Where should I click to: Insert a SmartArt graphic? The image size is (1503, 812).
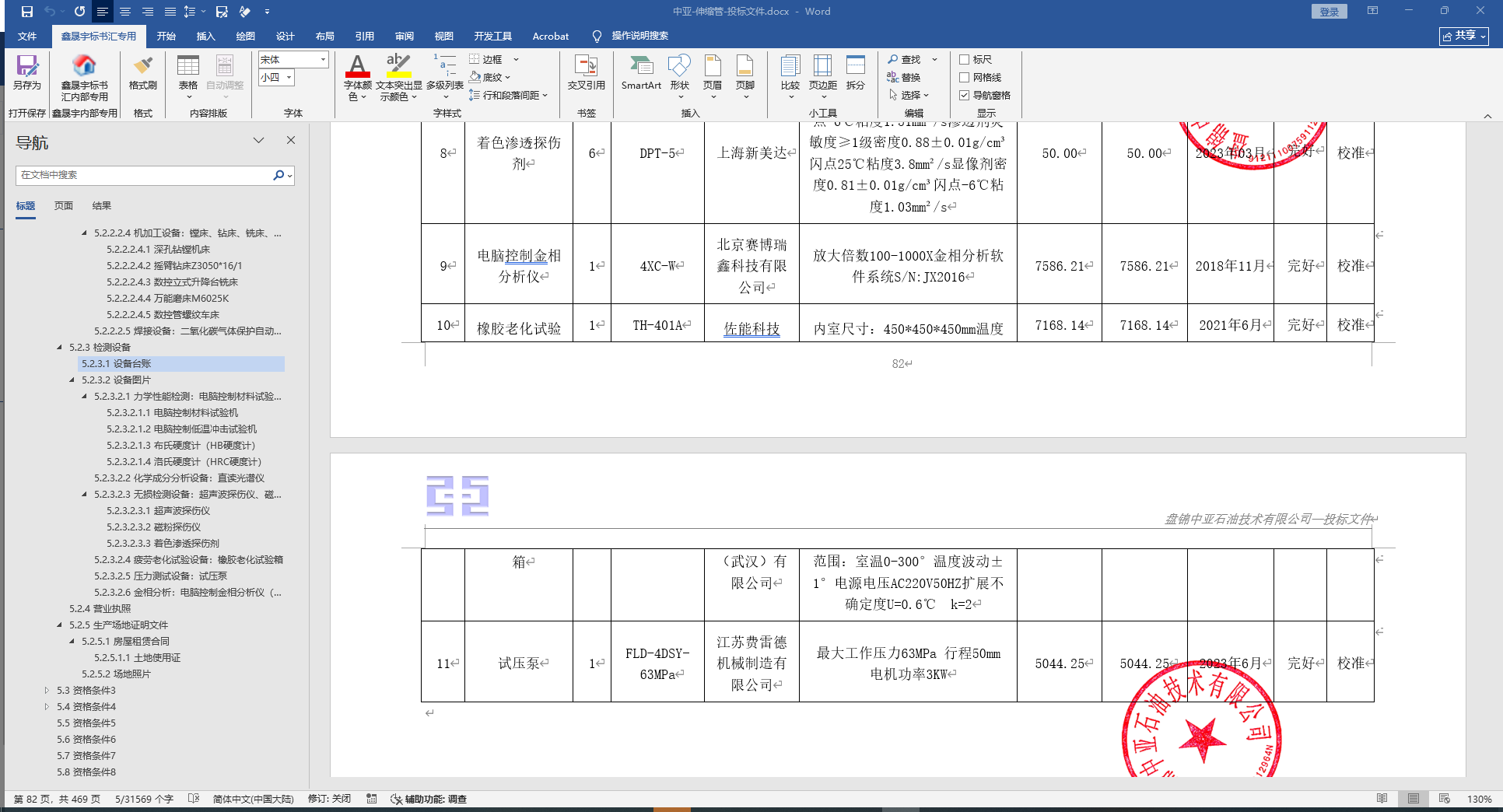click(641, 74)
